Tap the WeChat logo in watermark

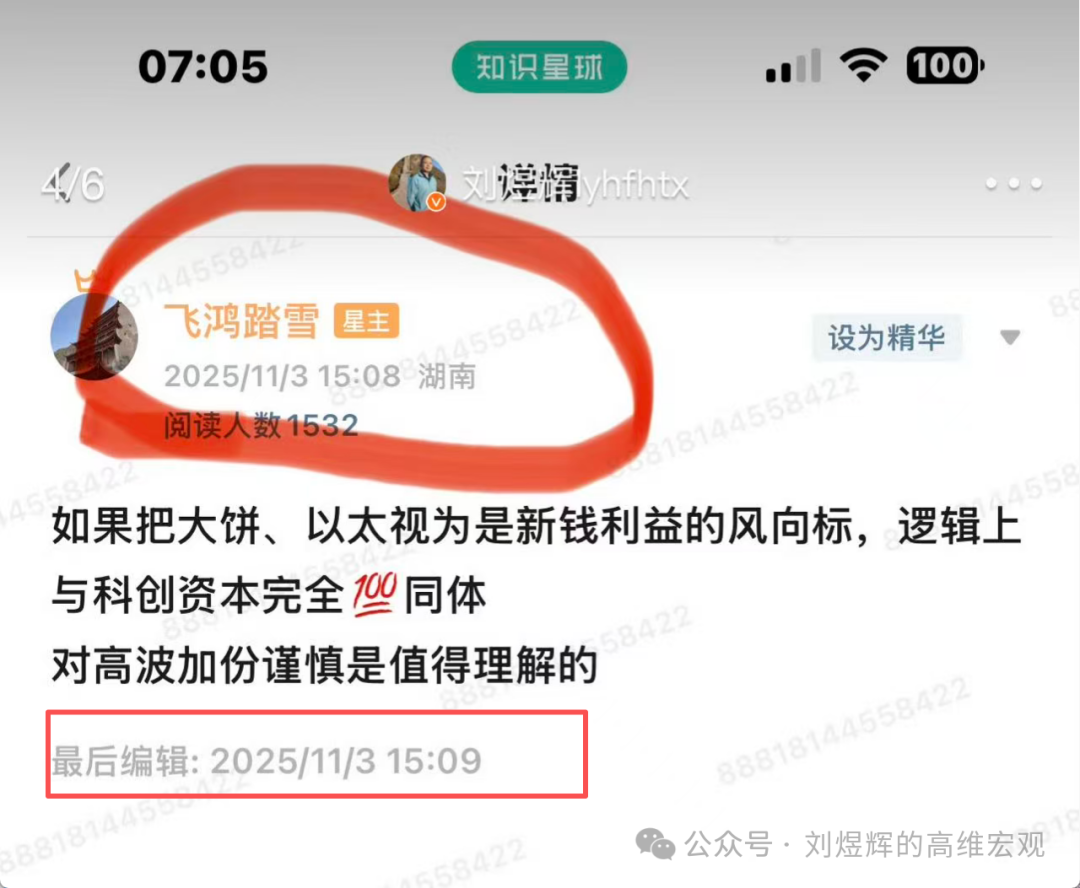(655, 844)
